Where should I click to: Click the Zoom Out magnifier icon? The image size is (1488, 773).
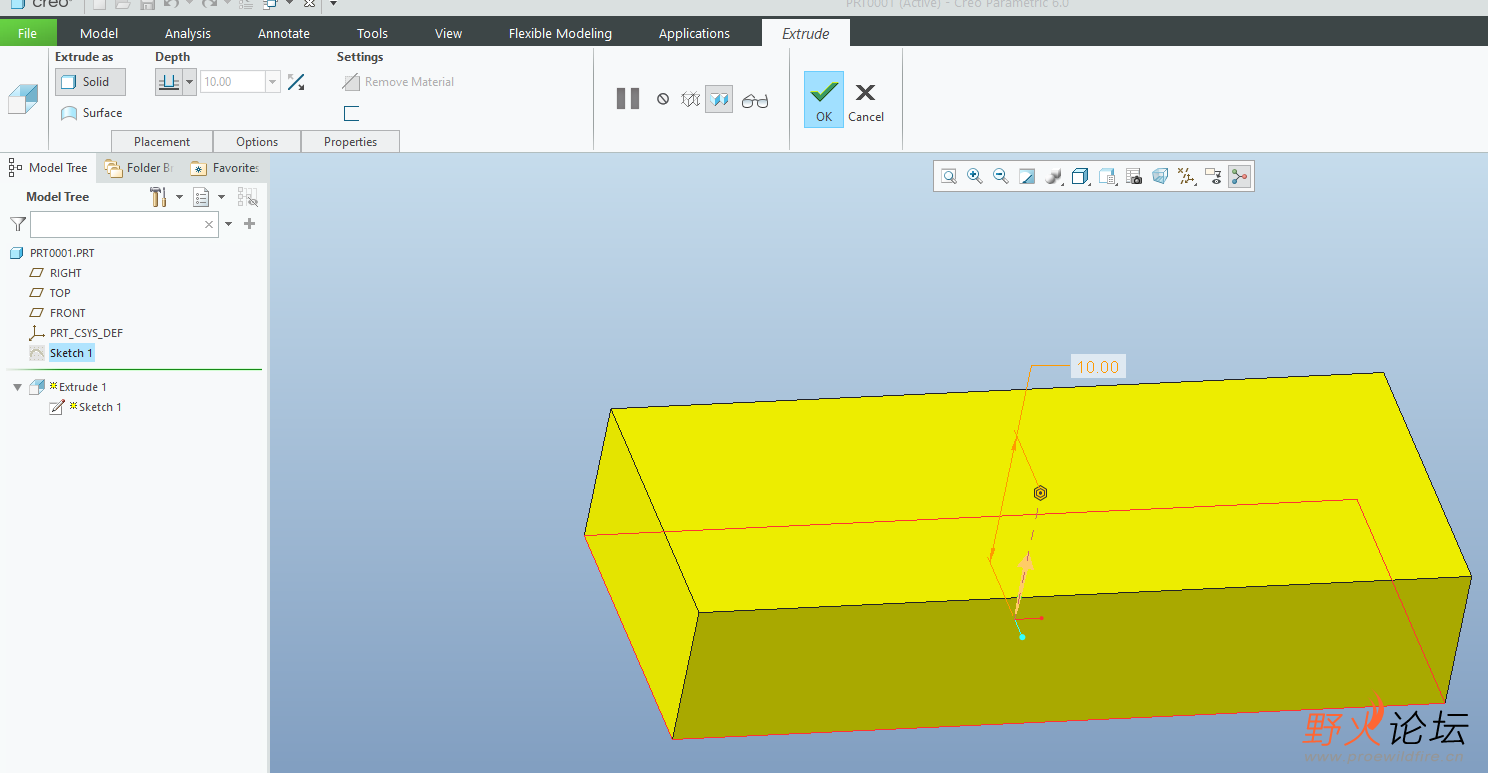point(1000,177)
